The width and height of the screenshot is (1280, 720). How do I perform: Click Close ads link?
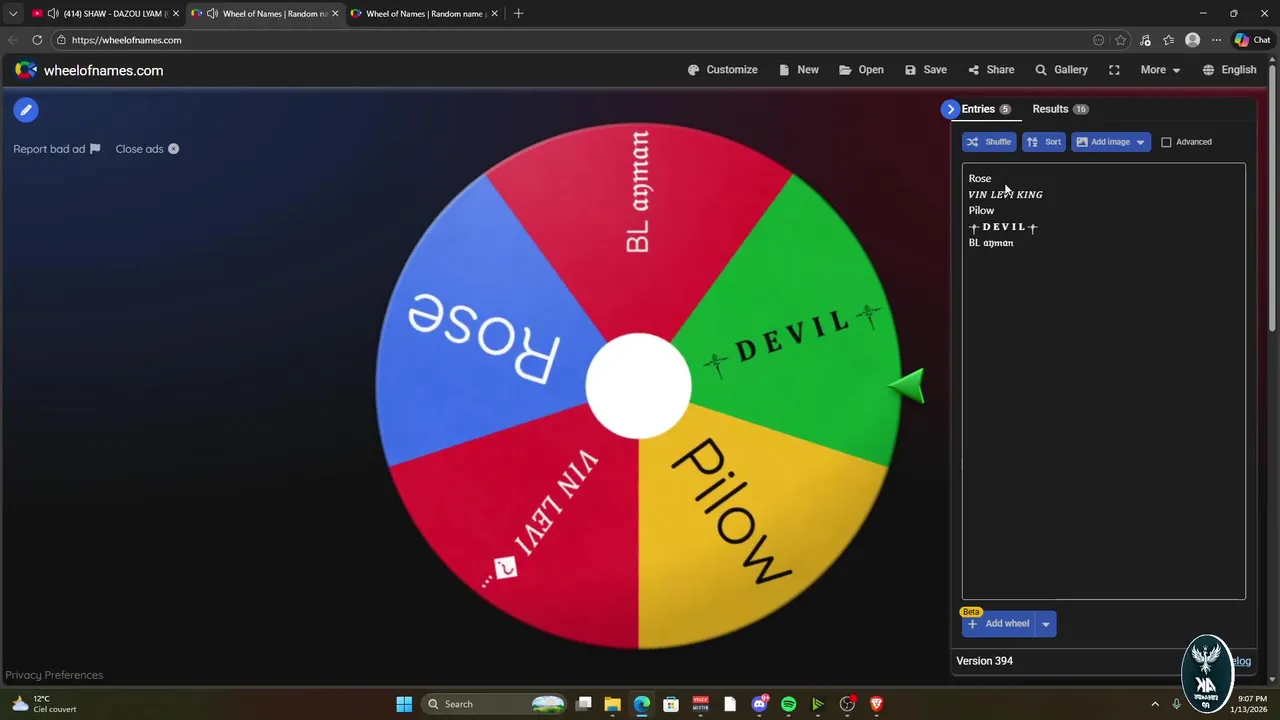coord(147,149)
